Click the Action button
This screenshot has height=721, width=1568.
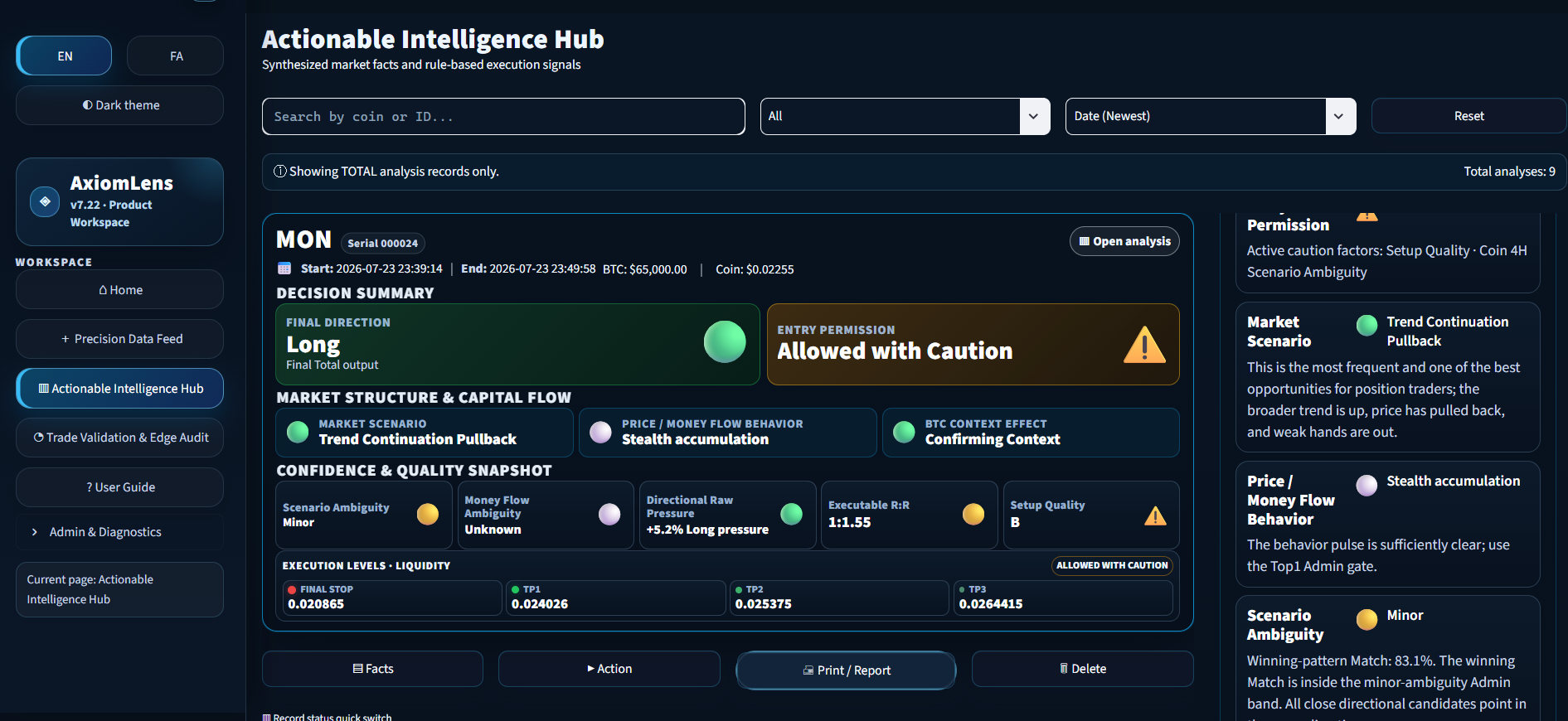(609, 669)
